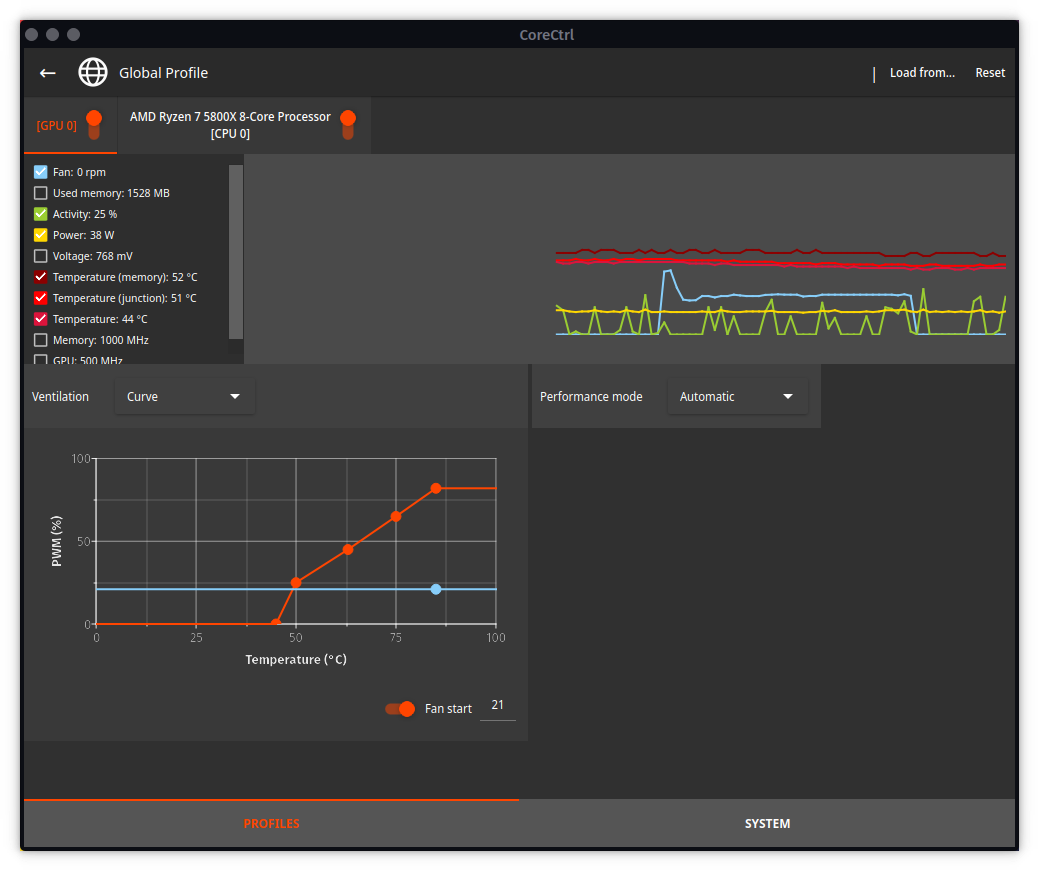Image resolution: width=1039 pixels, height=871 pixels.
Task: Click the Performance mode label
Action: tap(591, 396)
